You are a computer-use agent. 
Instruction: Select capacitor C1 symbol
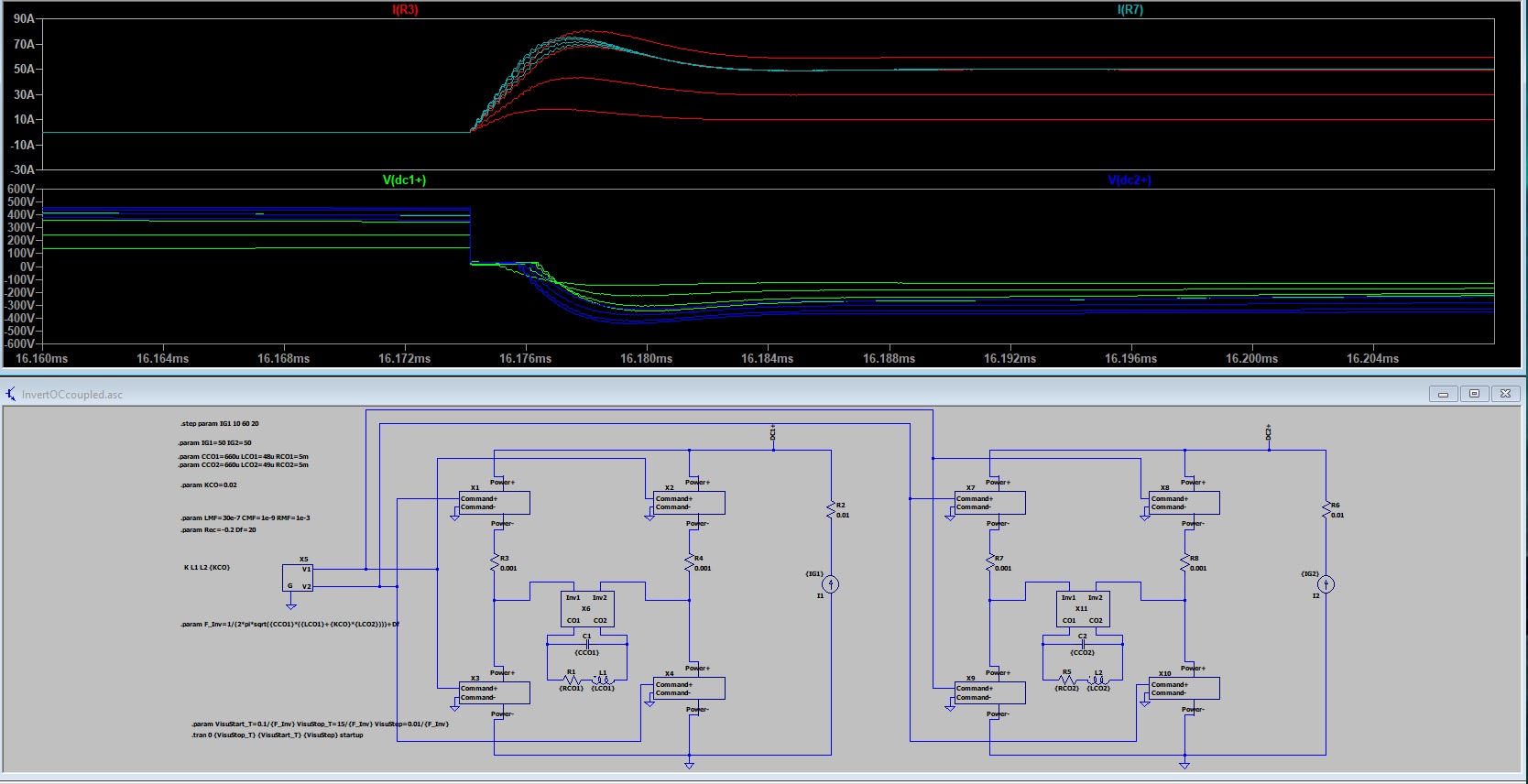(587, 644)
